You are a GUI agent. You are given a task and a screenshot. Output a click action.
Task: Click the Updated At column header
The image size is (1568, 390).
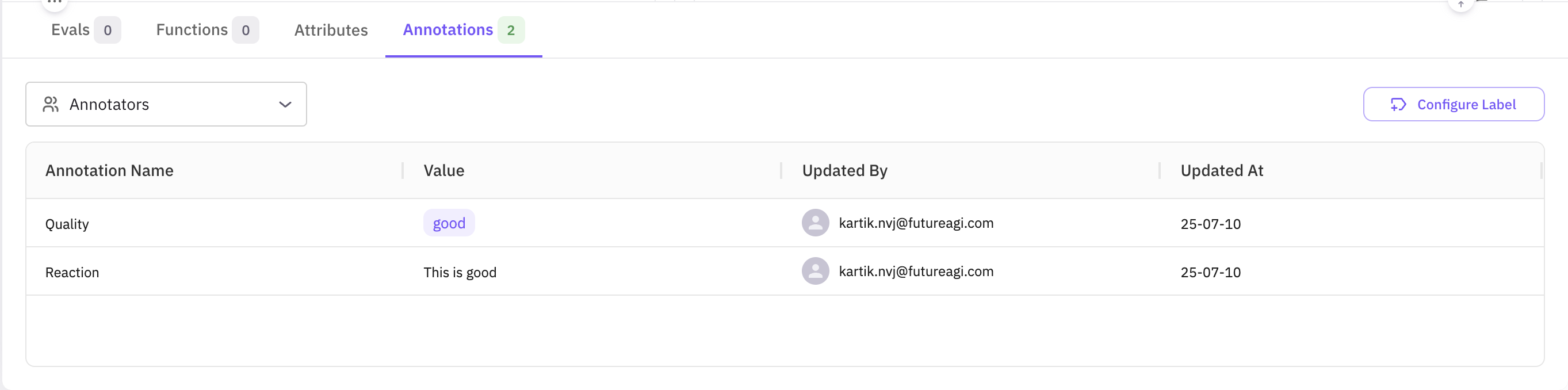(1221, 171)
